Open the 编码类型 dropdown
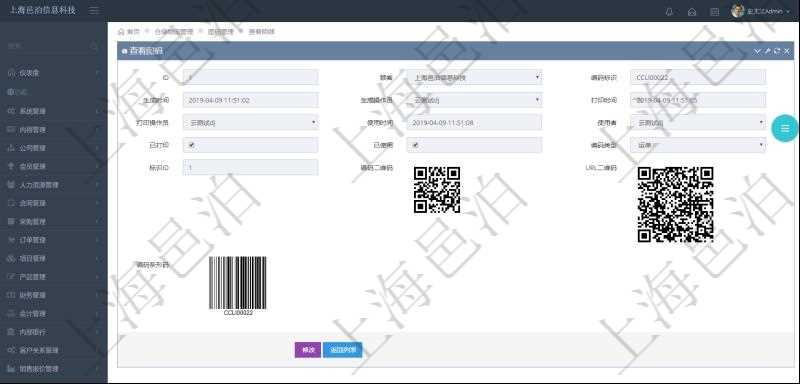800x384 pixels. pyautogui.click(x=698, y=145)
